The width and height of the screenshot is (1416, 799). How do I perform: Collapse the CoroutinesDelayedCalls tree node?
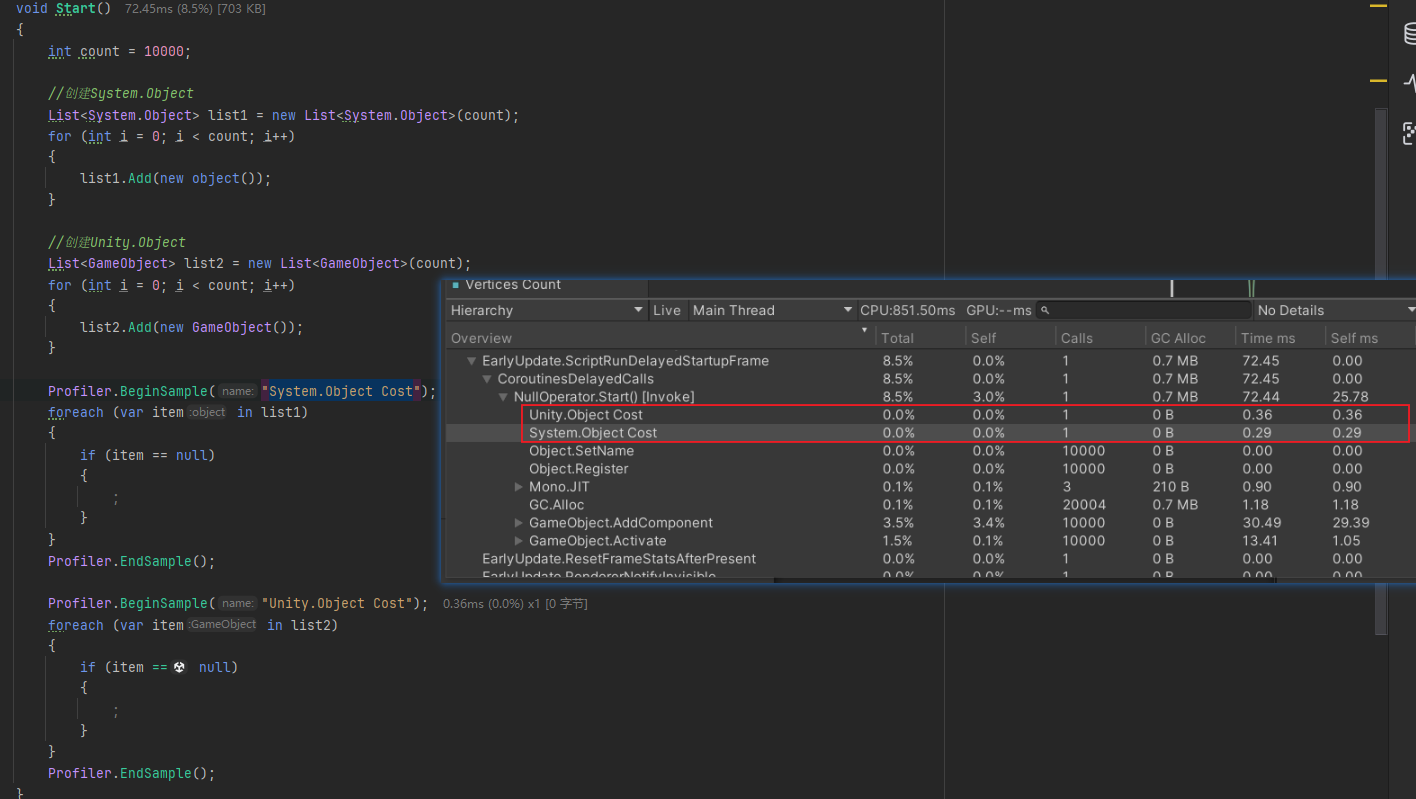487,379
